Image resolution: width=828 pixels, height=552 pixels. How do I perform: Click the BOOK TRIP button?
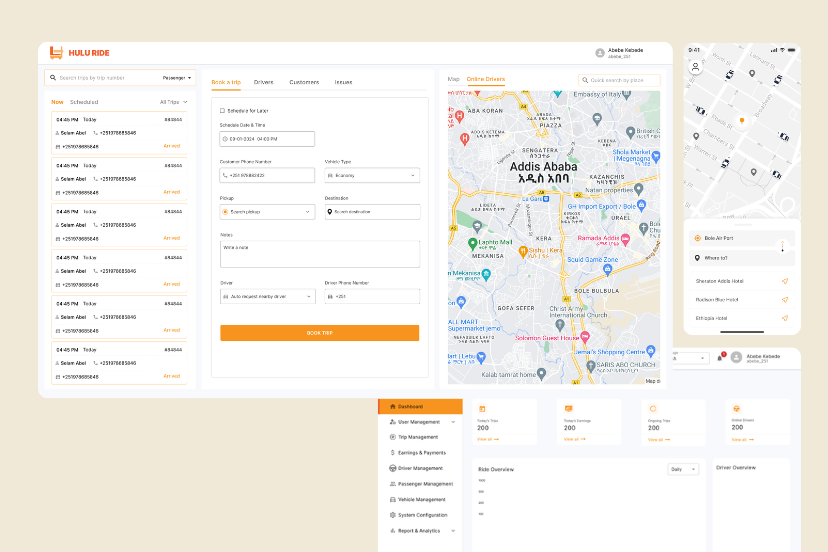point(319,333)
